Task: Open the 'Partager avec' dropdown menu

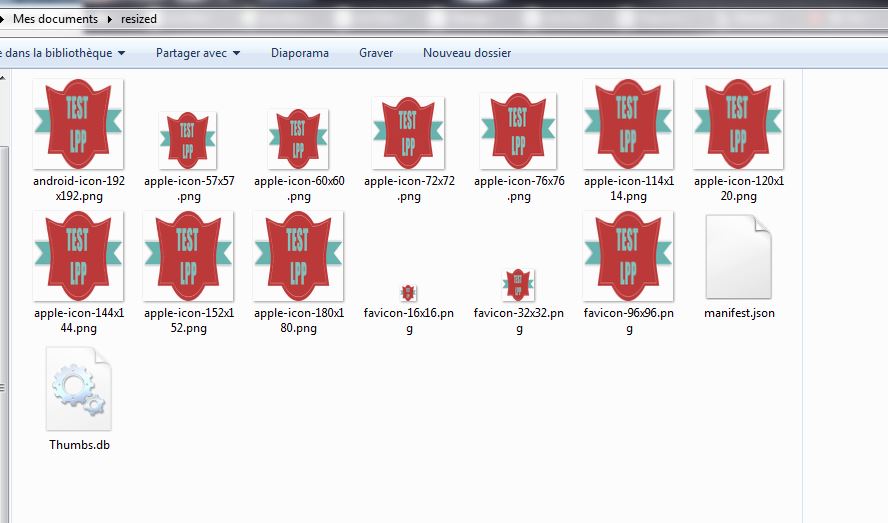Action: pyautogui.click(x=197, y=53)
